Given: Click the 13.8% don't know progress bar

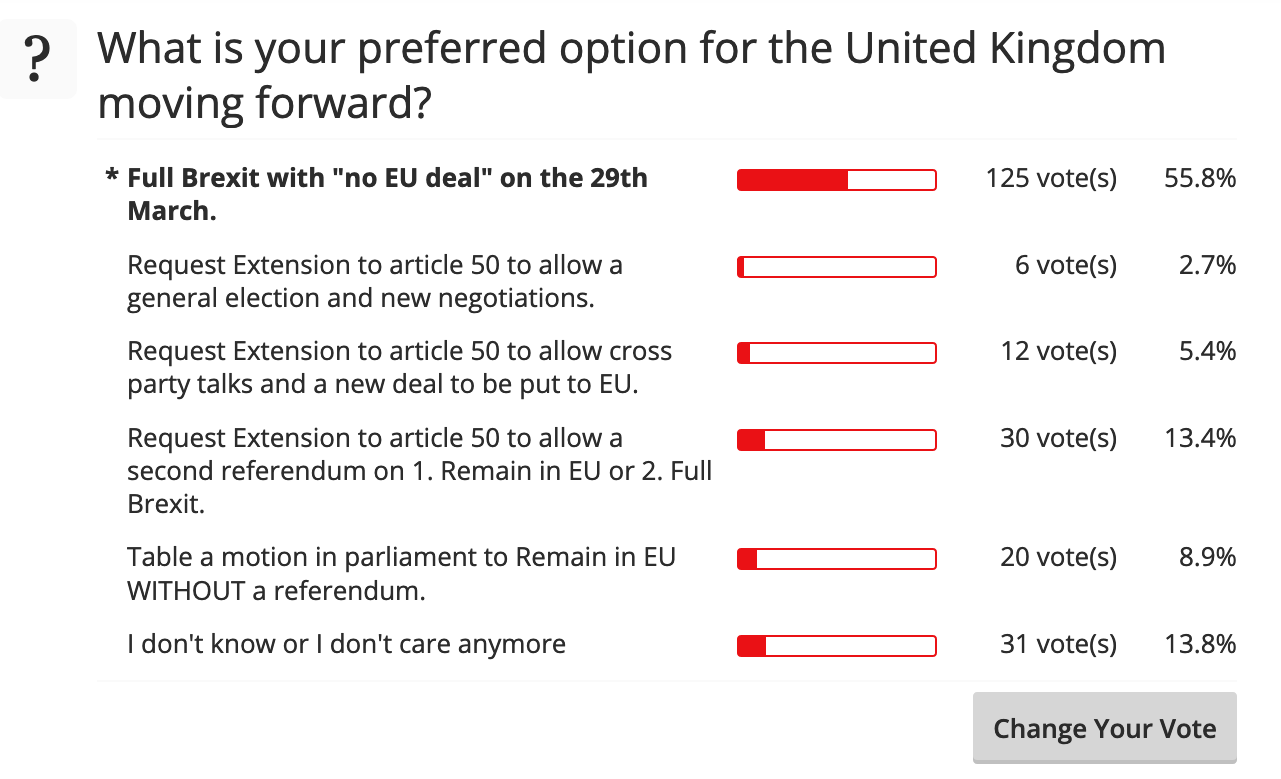Looking at the screenshot, I should (x=836, y=646).
